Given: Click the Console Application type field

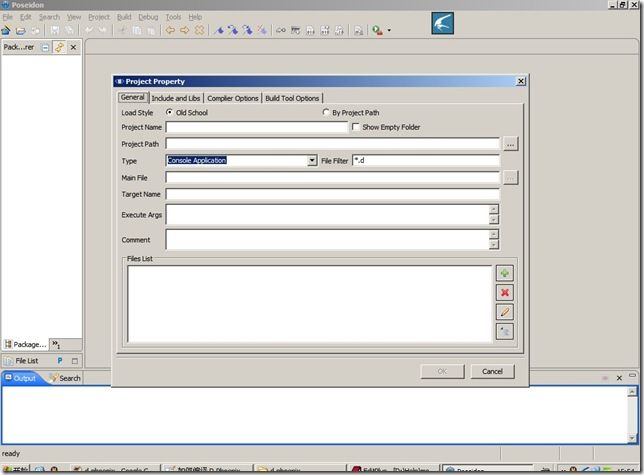Looking at the screenshot, I should (237, 161).
